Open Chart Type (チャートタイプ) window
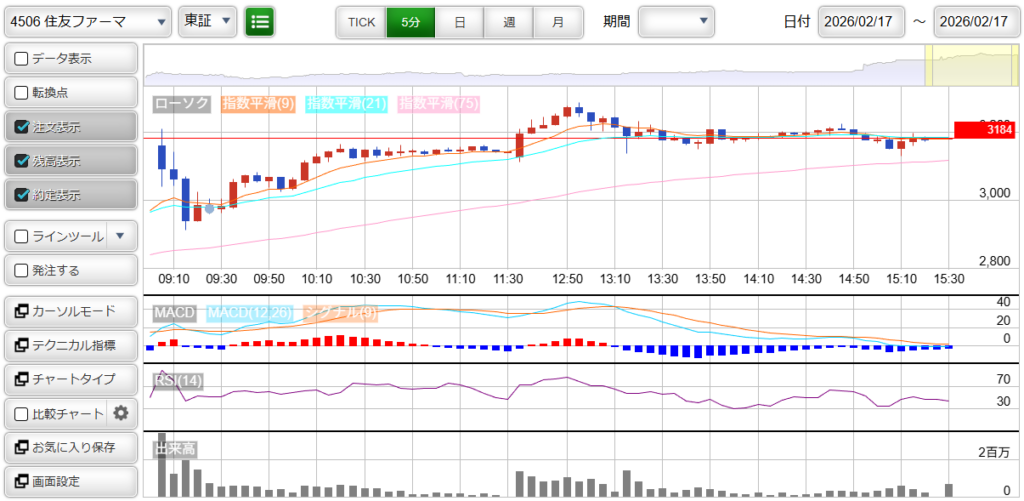This screenshot has height=501, width=1024. pos(70,379)
